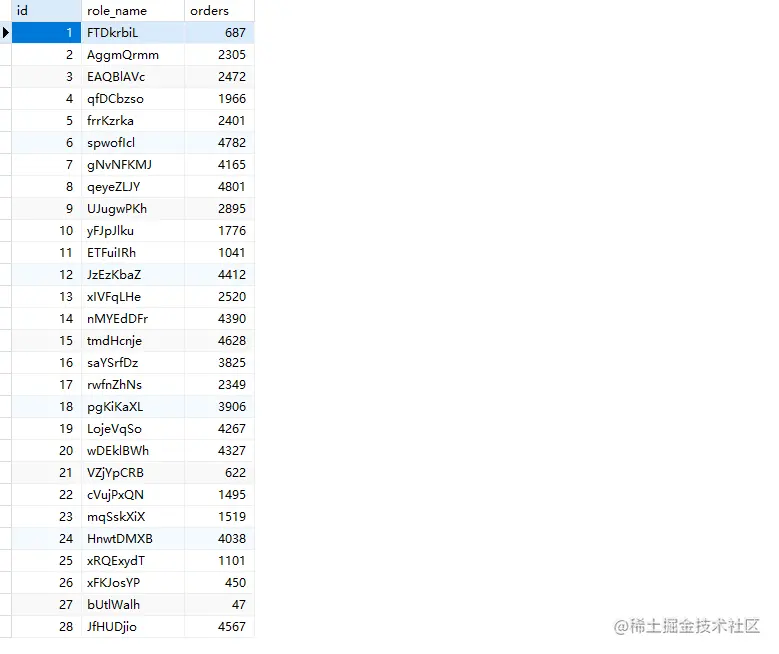The height and width of the screenshot is (654, 779).
Task: Select the cell UJugwPKh
Action: pyautogui.click(x=133, y=209)
